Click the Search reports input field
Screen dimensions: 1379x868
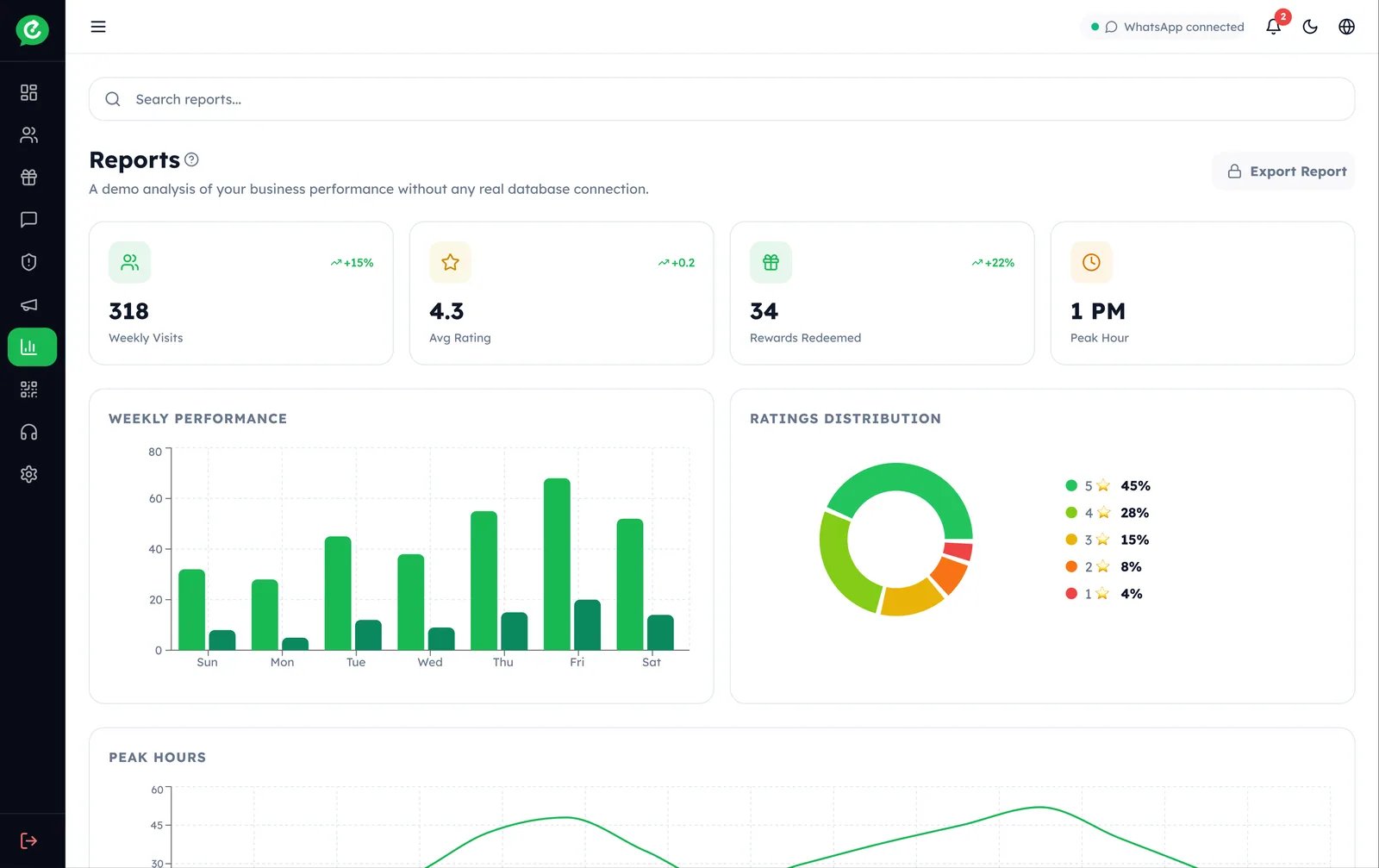[721, 99]
